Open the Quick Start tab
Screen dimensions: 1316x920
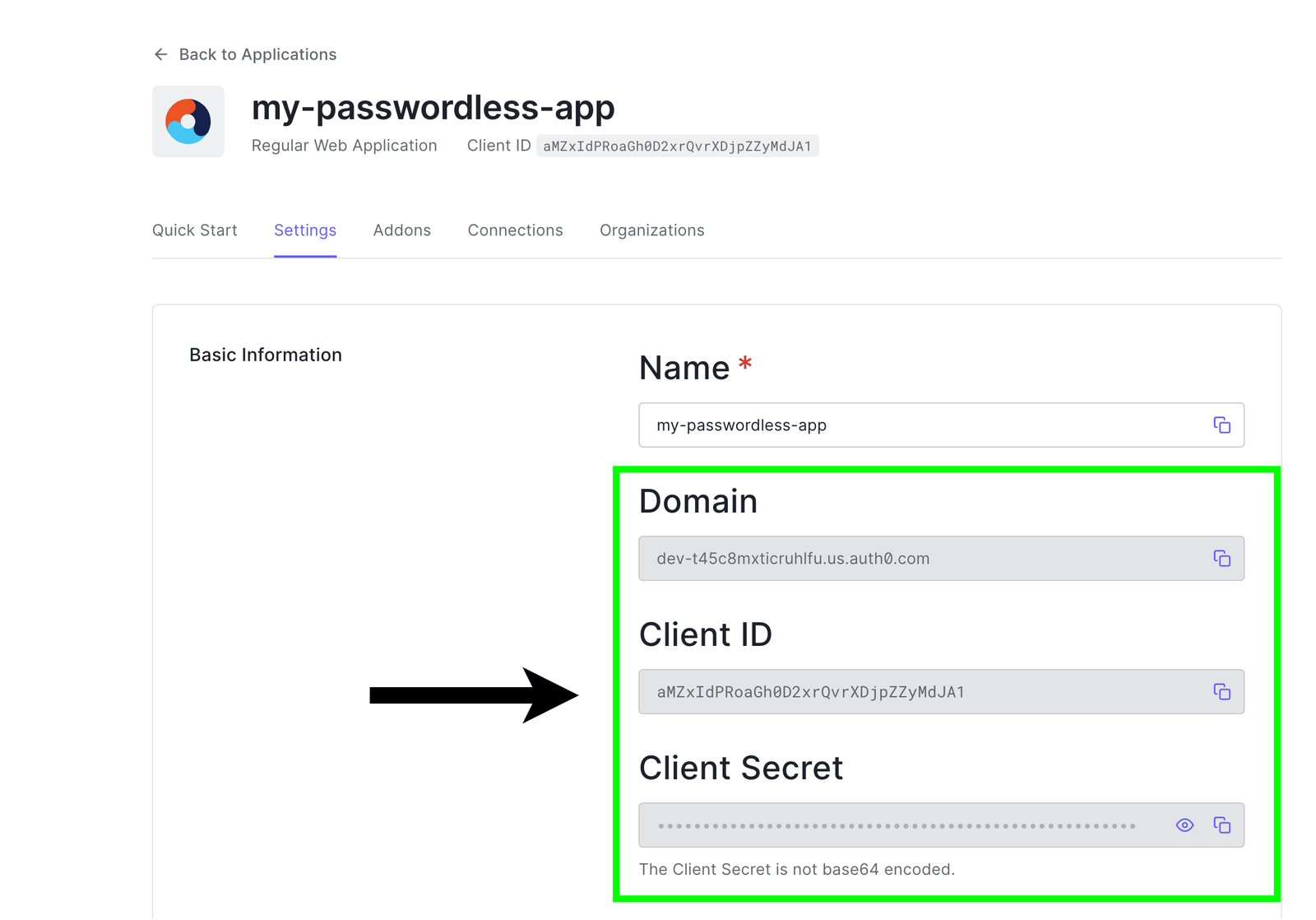tap(195, 230)
